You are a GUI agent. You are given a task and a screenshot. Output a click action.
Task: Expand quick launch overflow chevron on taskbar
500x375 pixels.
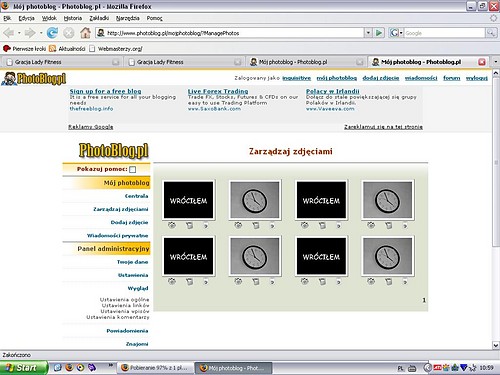pos(110,365)
